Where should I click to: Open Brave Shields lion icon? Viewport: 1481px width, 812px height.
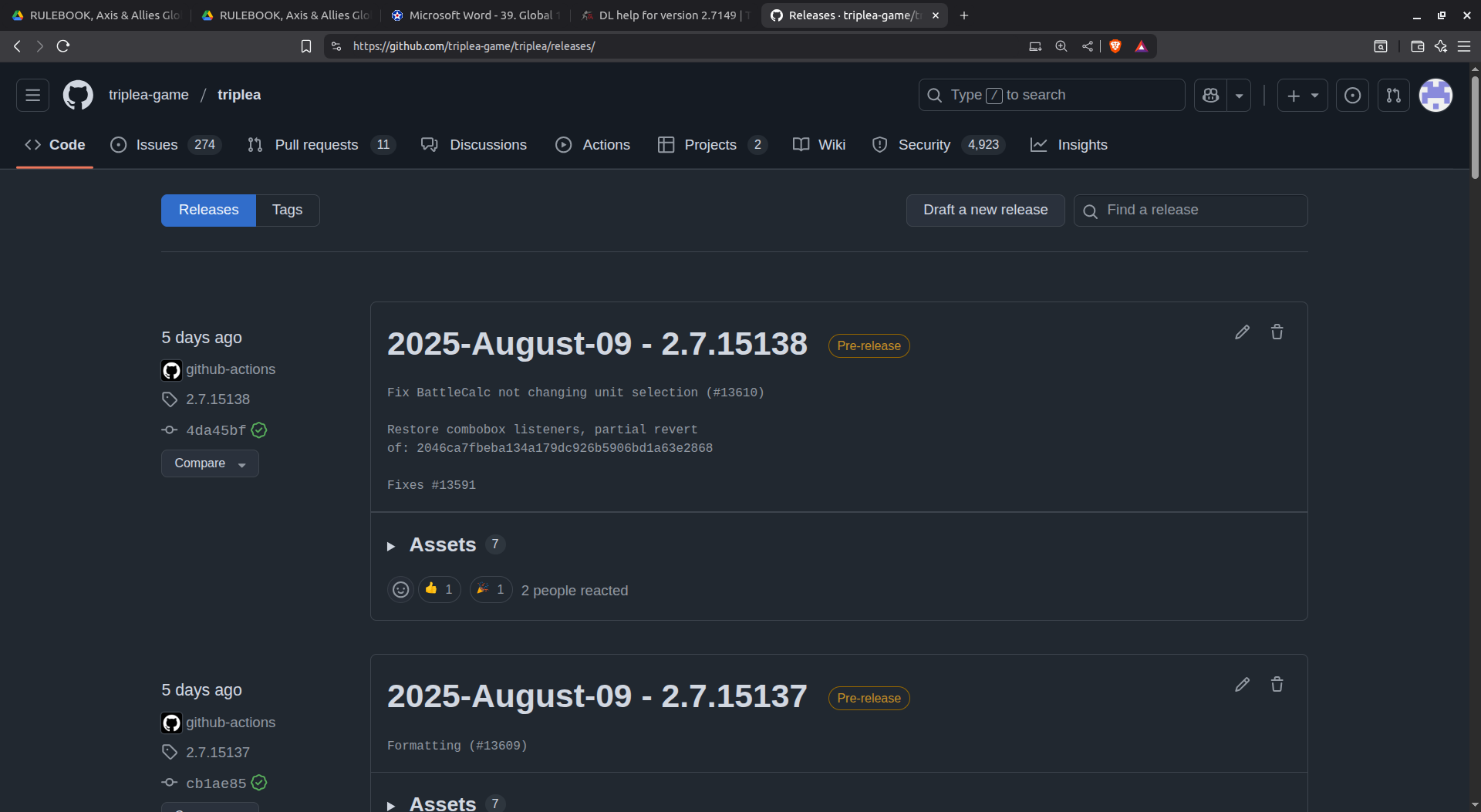point(1115,46)
